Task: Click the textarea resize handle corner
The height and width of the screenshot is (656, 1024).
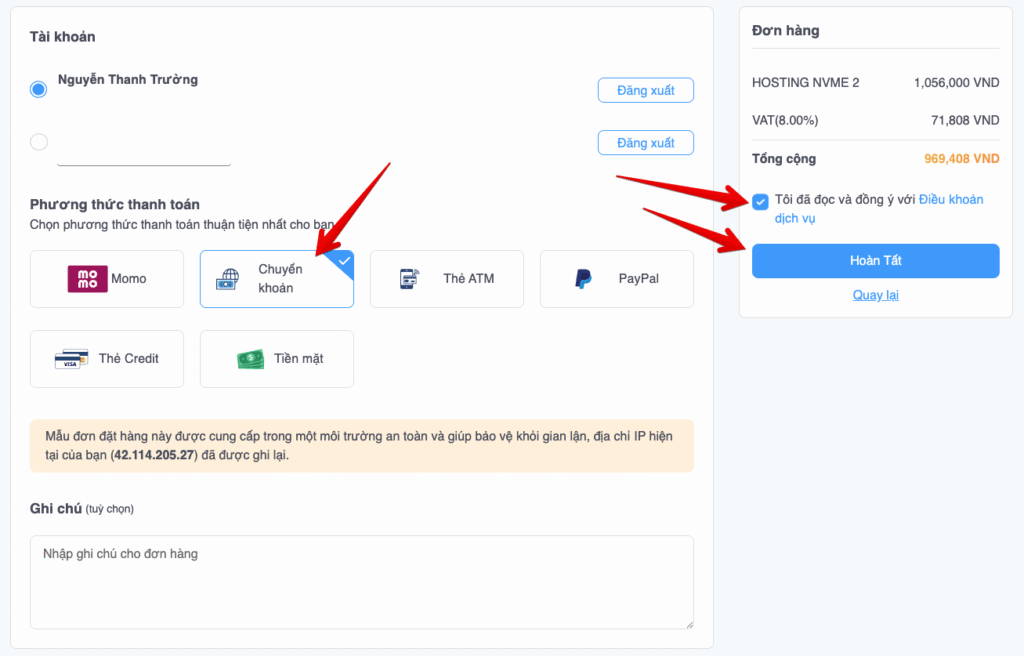Action: pyautogui.click(x=688, y=624)
